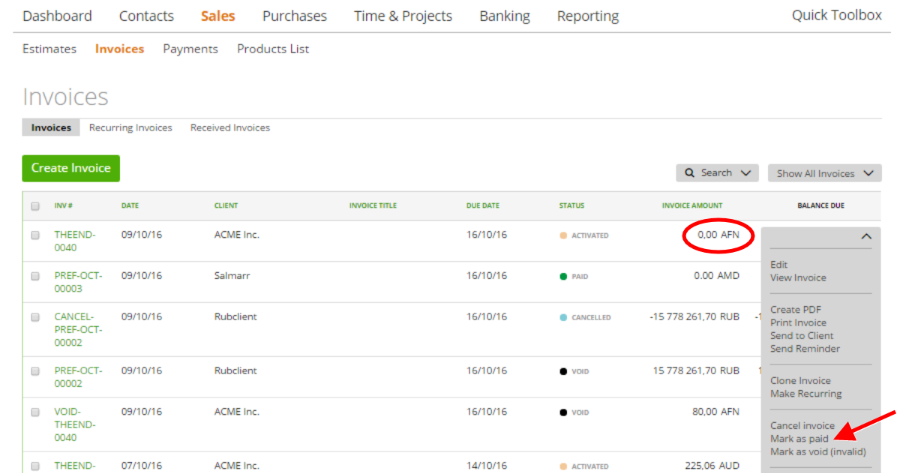This screenshot has width=918, height=473.
Task: Sort by INV # column header
Action: tap(63, 205)
